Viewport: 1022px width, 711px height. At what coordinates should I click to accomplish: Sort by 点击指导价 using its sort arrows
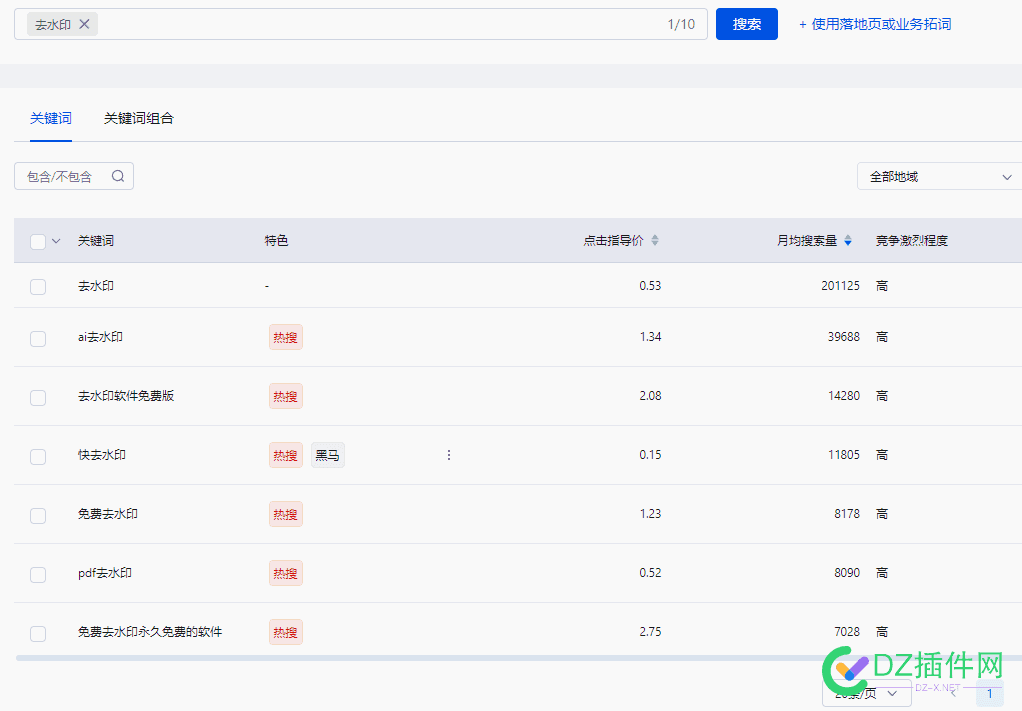[x=654, y=240]
